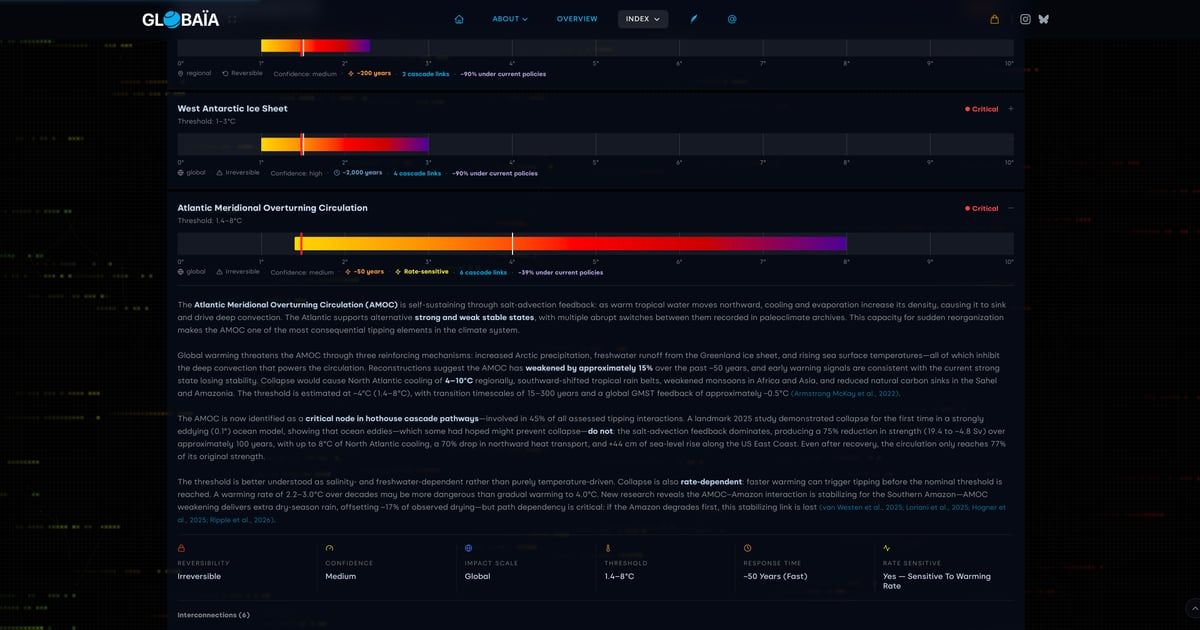Viewport: 1200px width, 630px height.
Task: Click the Impact Scale globe icon
Action: coord(468,548)
